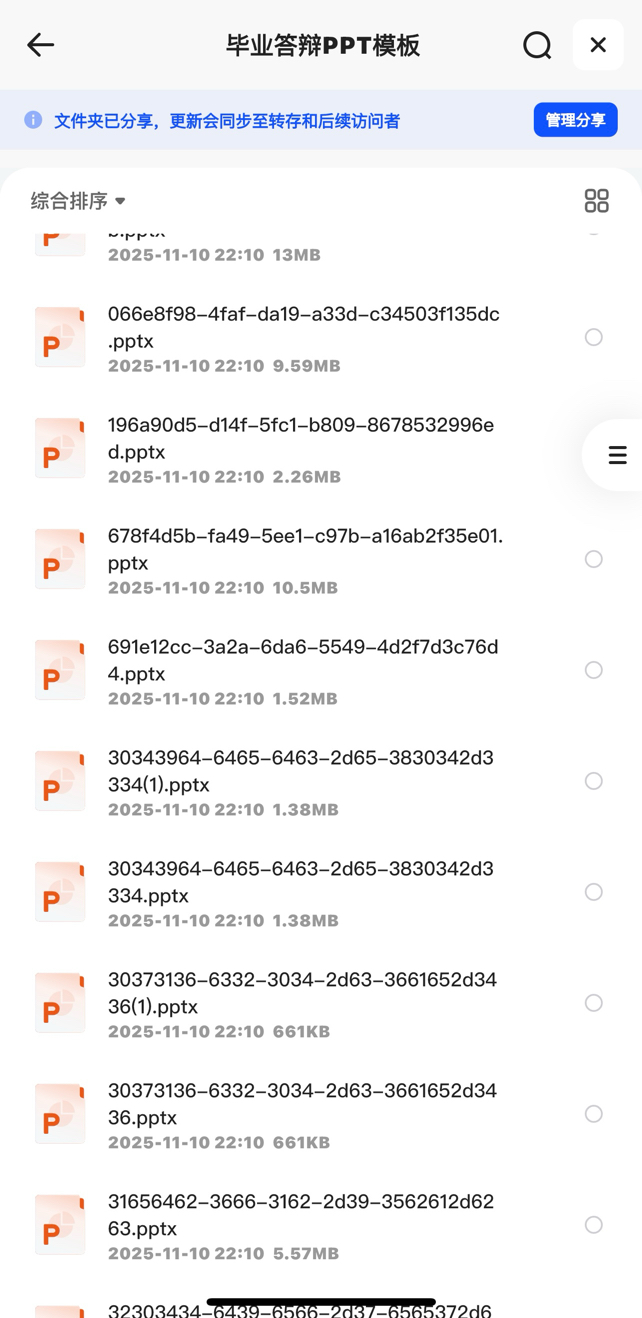Switch to grid view layout icon
This screenshot has height=1318, width=642.
(596, 201)
